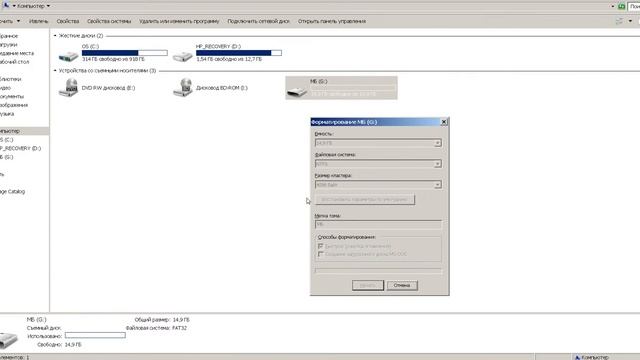Click the Компьютер taskbar button

point(592,357)
